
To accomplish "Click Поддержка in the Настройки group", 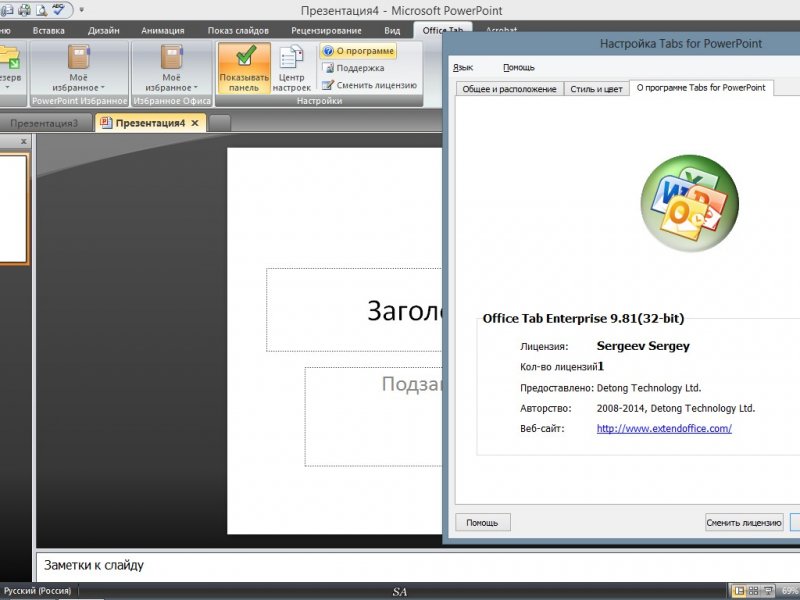I will (354, 68).
